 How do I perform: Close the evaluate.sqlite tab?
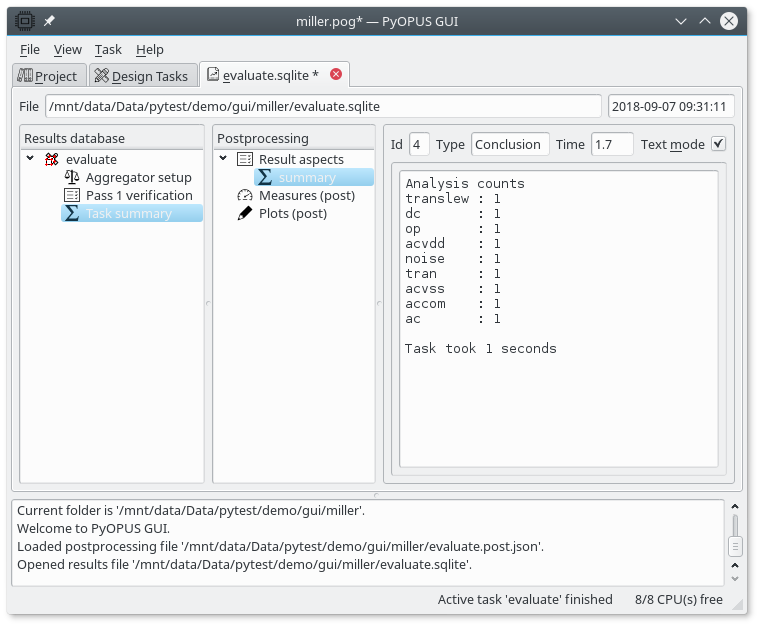point(336,74)
